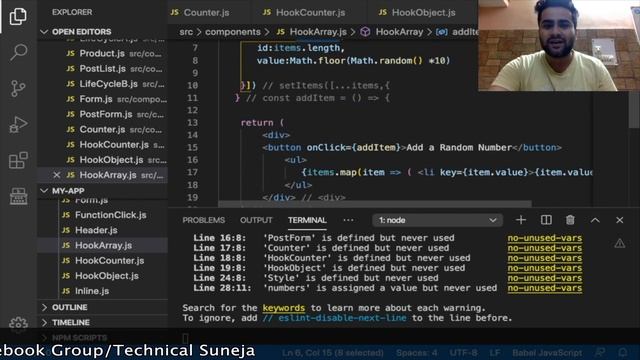Click the UTF-8 encoding status entry
This screenshot has height=360, width=640.
[x=463, y=352]
